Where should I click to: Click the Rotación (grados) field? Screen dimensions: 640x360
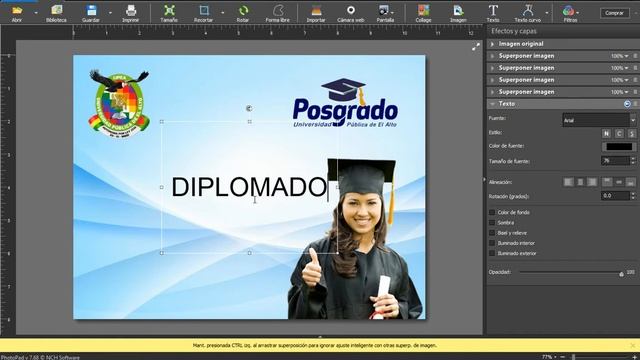point(616,196)
